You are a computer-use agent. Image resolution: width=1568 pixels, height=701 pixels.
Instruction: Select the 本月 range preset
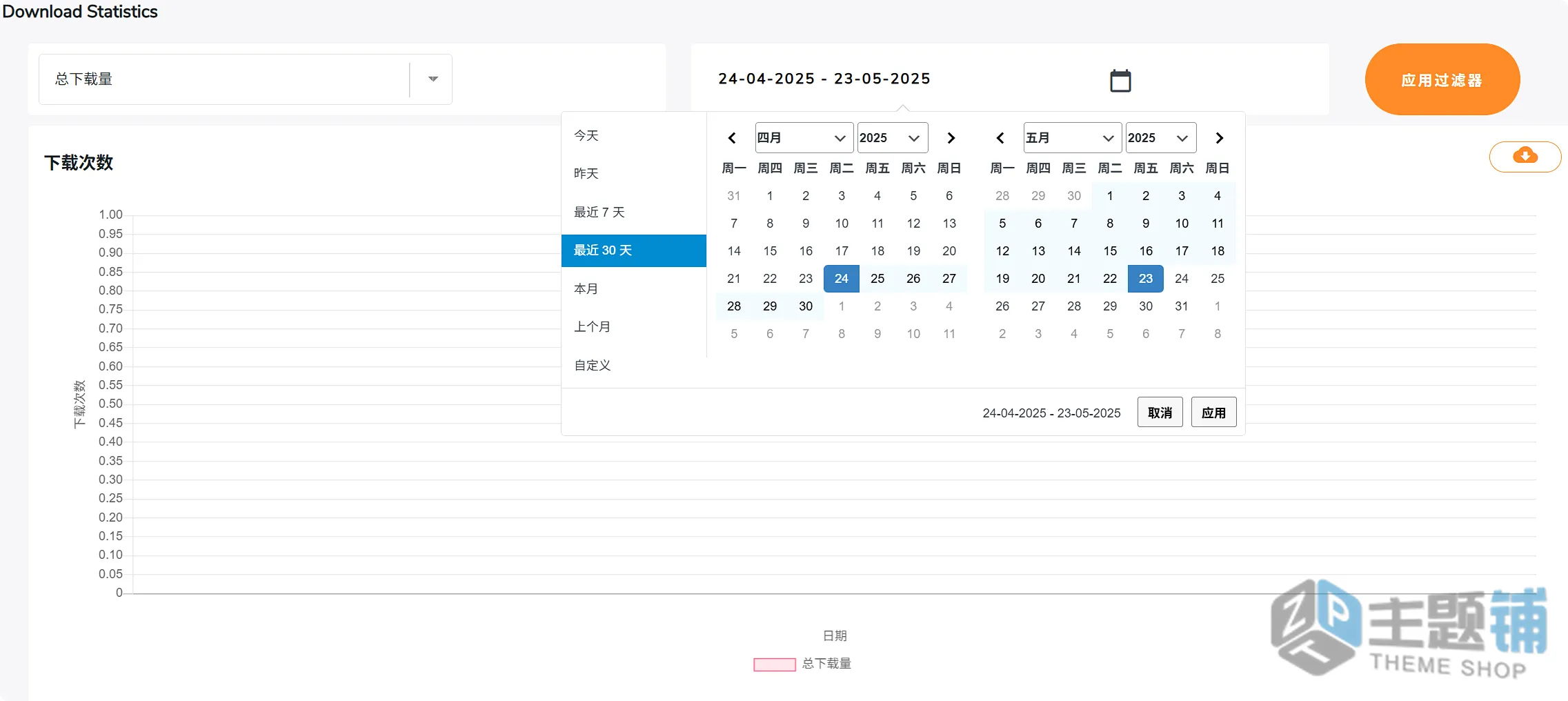pos(634,289)
